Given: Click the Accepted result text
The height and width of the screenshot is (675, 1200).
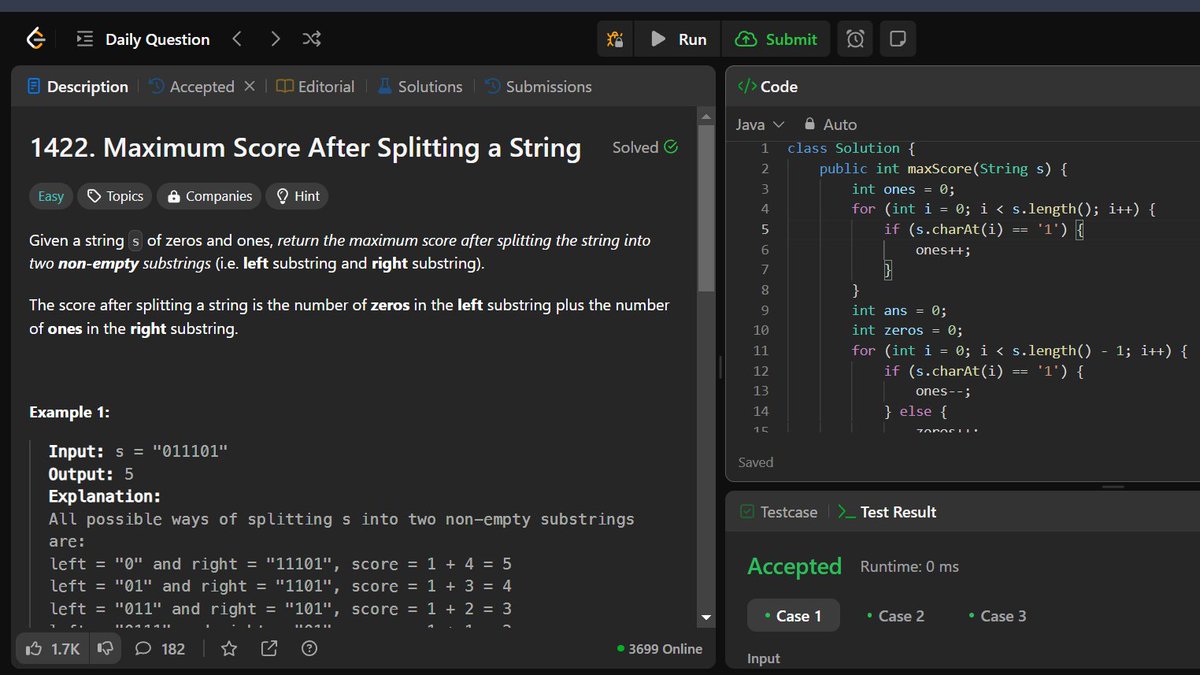Looking at the screenshot, I should 794,566.
